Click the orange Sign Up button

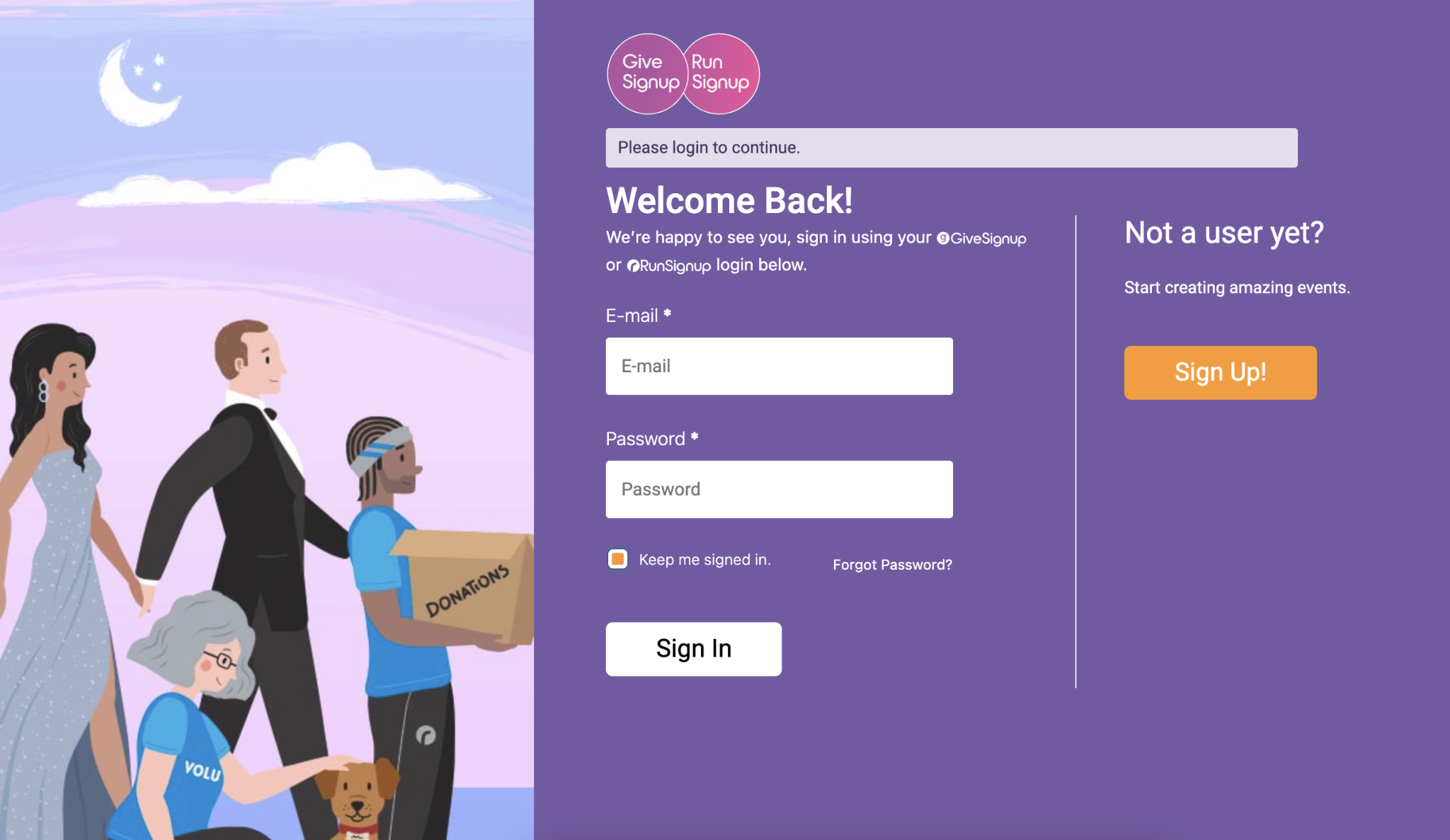tap(1220, 372)
